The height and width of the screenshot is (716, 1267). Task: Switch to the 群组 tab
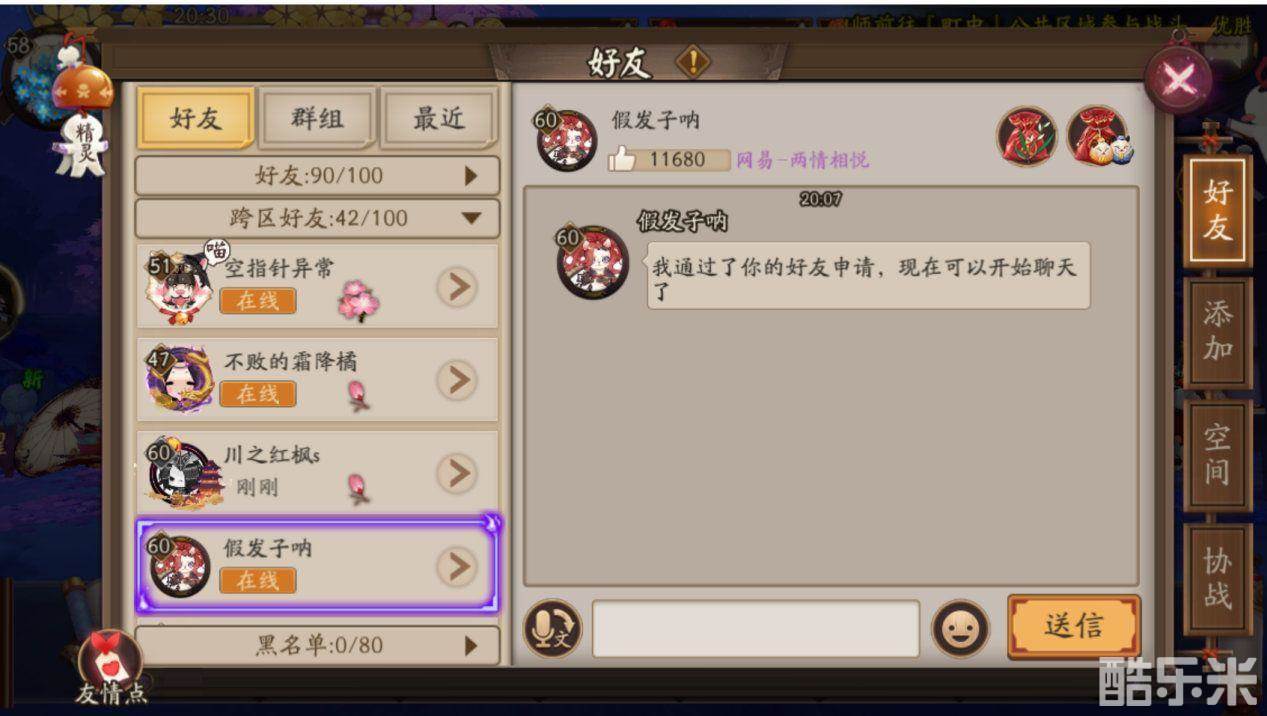click(x=317, y=118)
